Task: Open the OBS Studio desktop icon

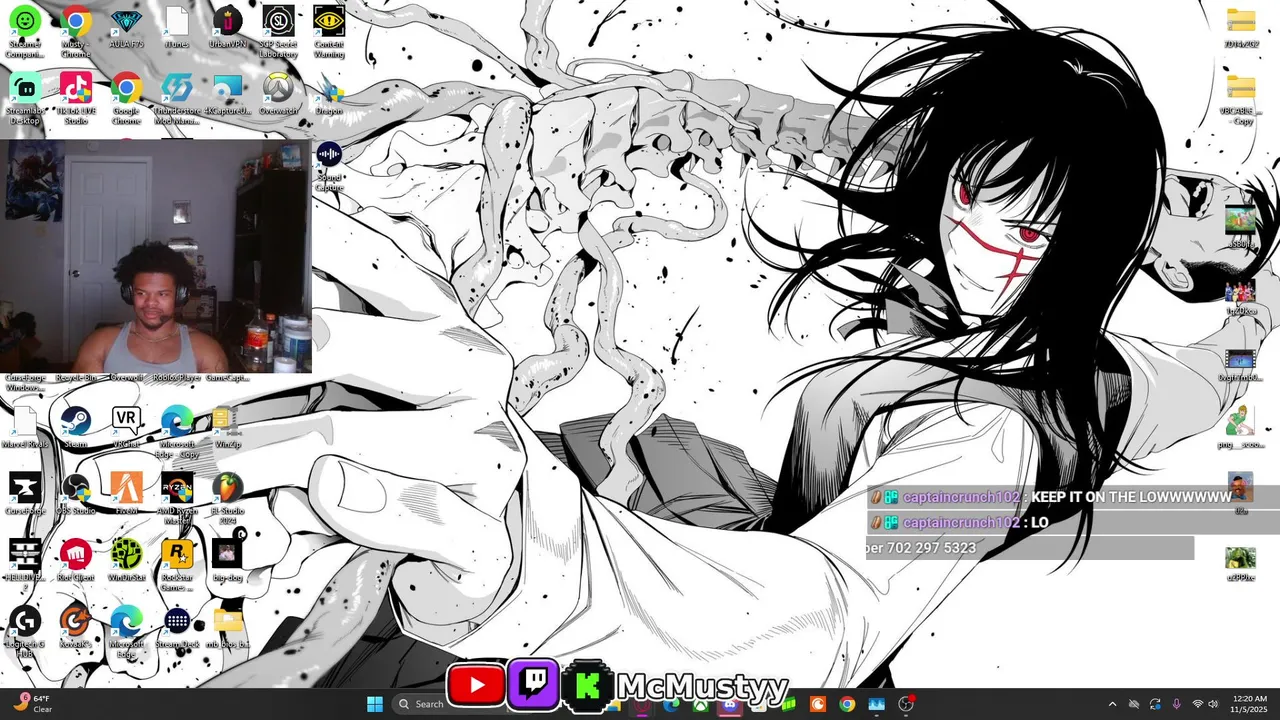Action: pyautogui.click(x=75, y=494)
